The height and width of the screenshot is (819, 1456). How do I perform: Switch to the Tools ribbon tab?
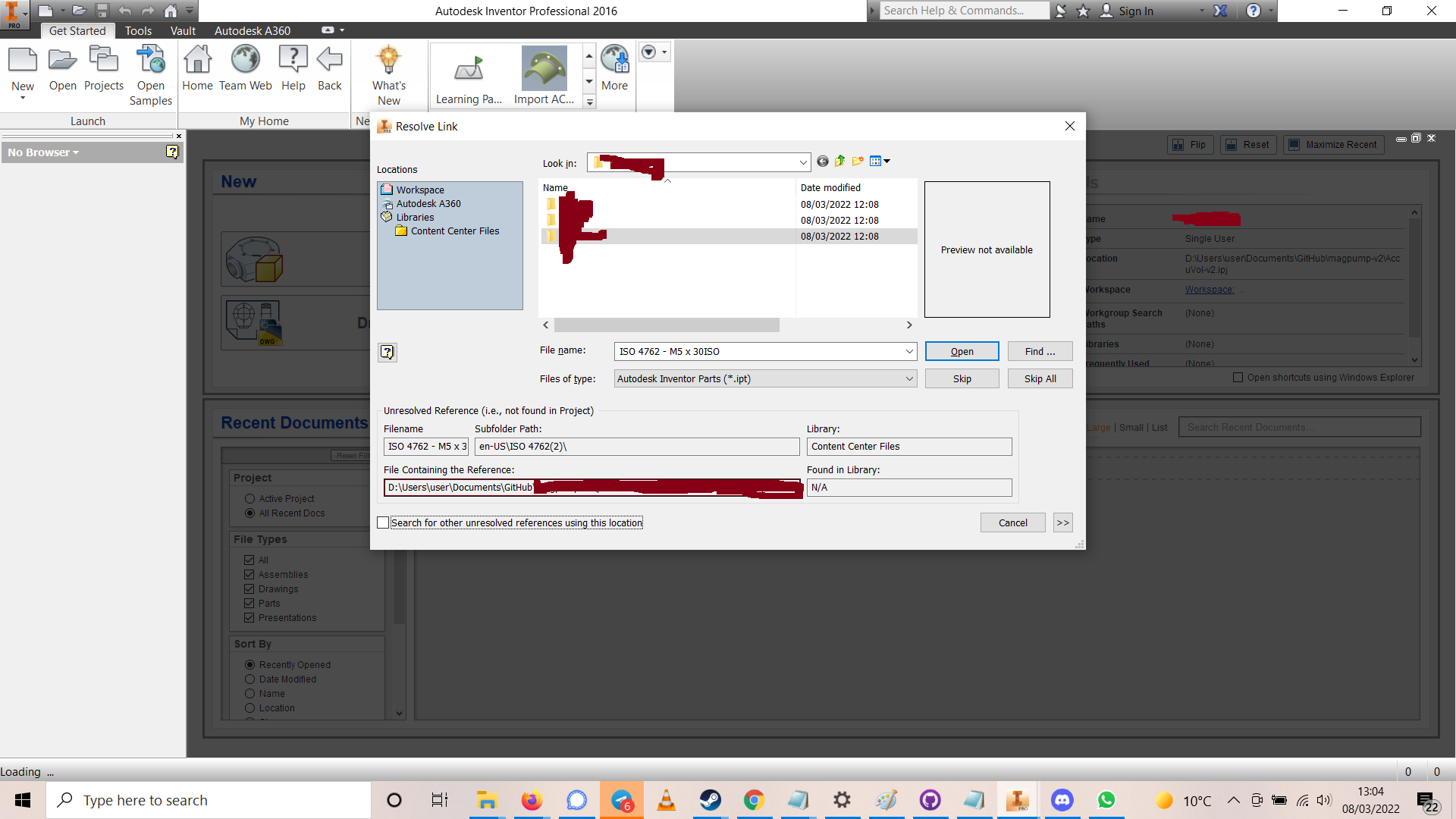pyautogui.click(x=138, y=31)
